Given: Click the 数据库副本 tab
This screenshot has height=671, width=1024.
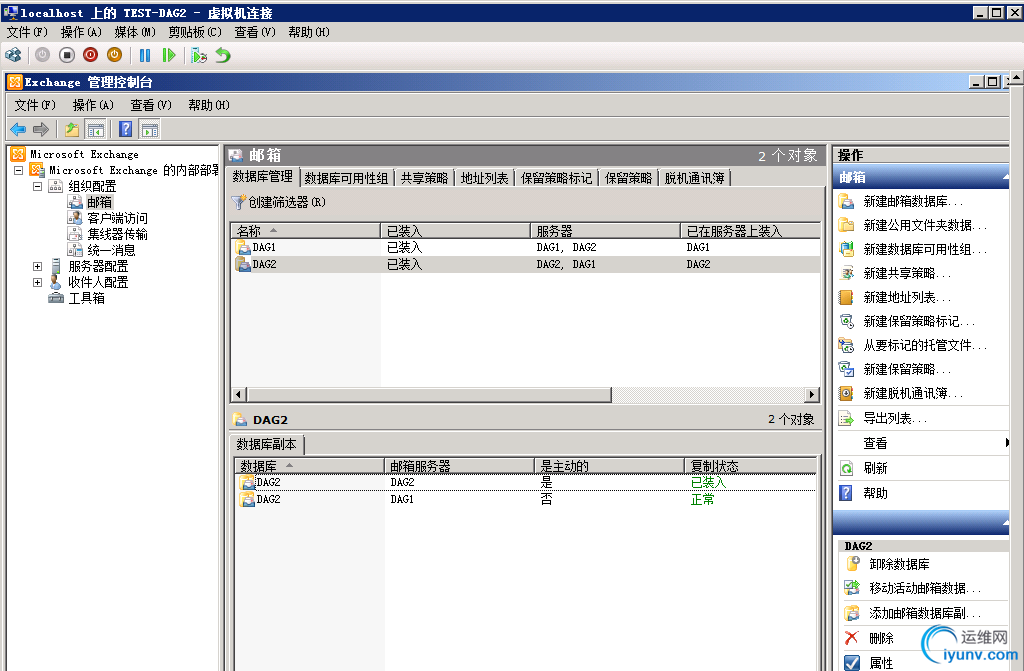Looking at the screenshot, I should [266, 444].
